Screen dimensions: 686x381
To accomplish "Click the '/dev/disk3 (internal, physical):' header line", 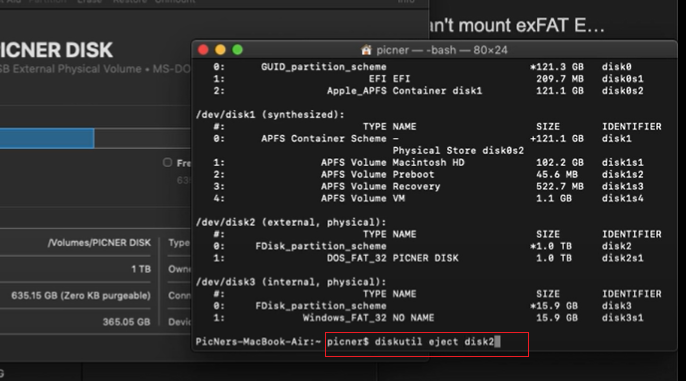I will [291, 282].
